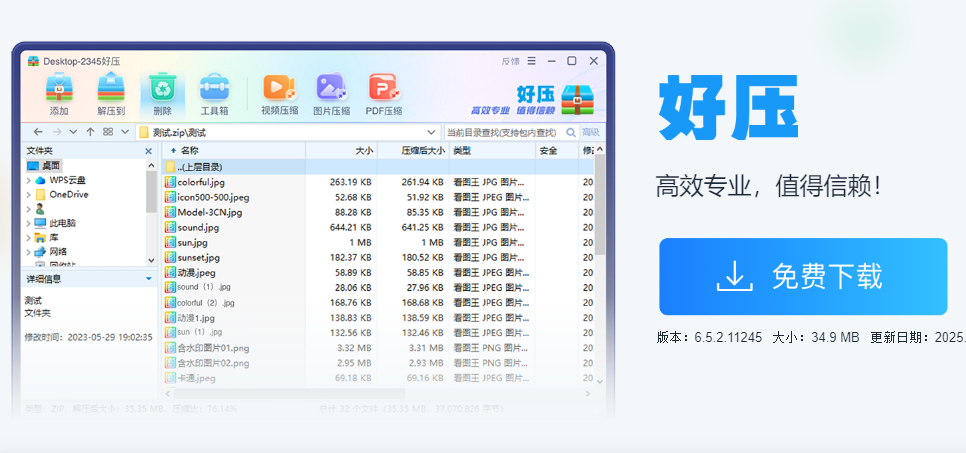Click the folder tree vertical scrollbar

pos(151,195)
